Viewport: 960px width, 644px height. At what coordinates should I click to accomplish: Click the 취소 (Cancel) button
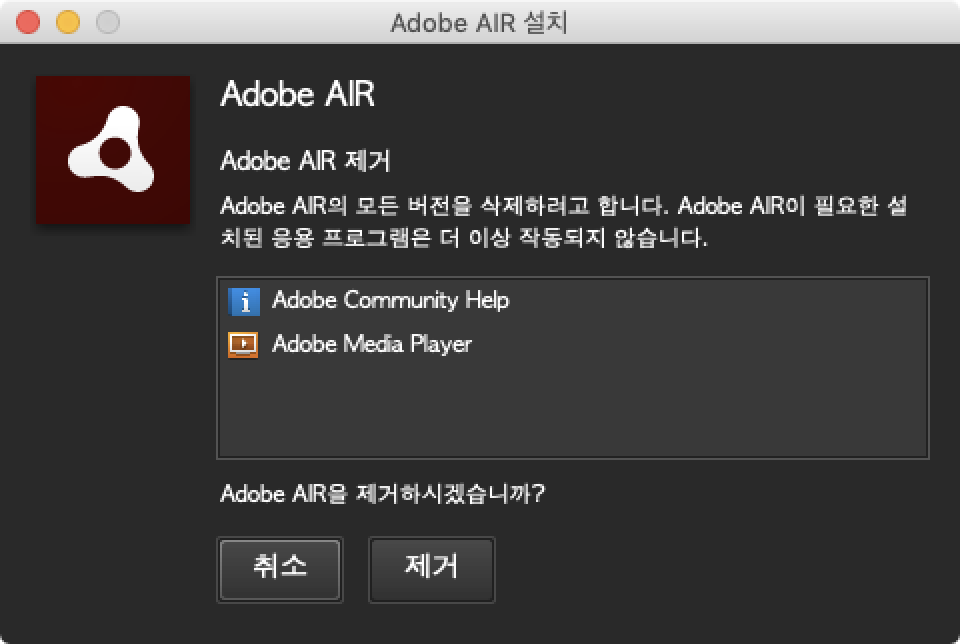click(x=280, y=569)
